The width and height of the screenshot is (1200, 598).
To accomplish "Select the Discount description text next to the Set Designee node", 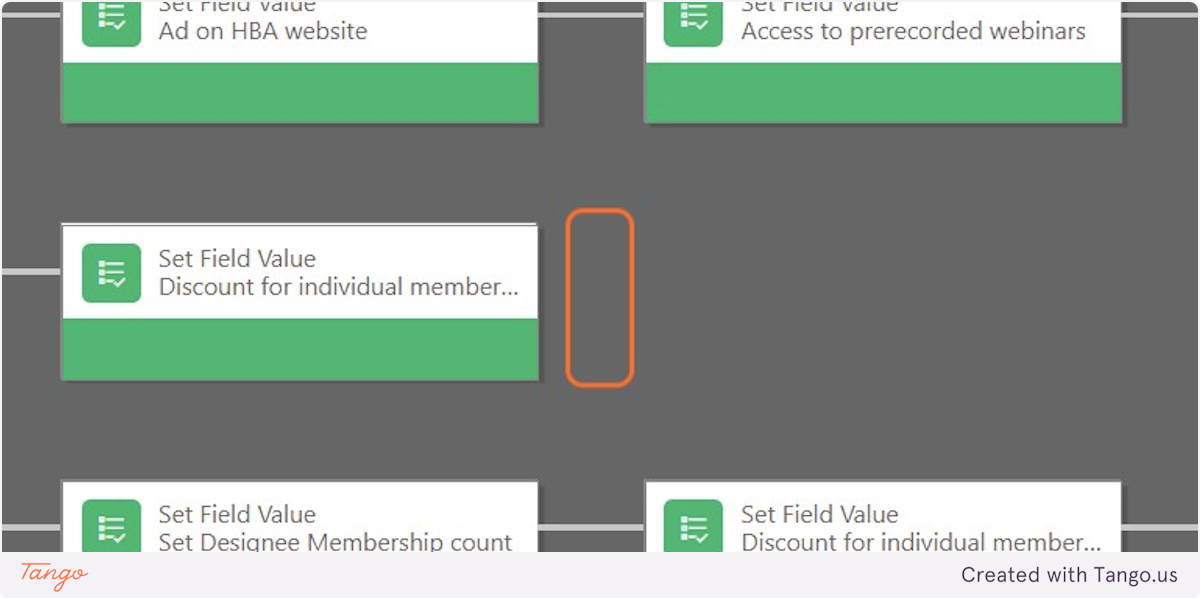I will coord(921,542).
